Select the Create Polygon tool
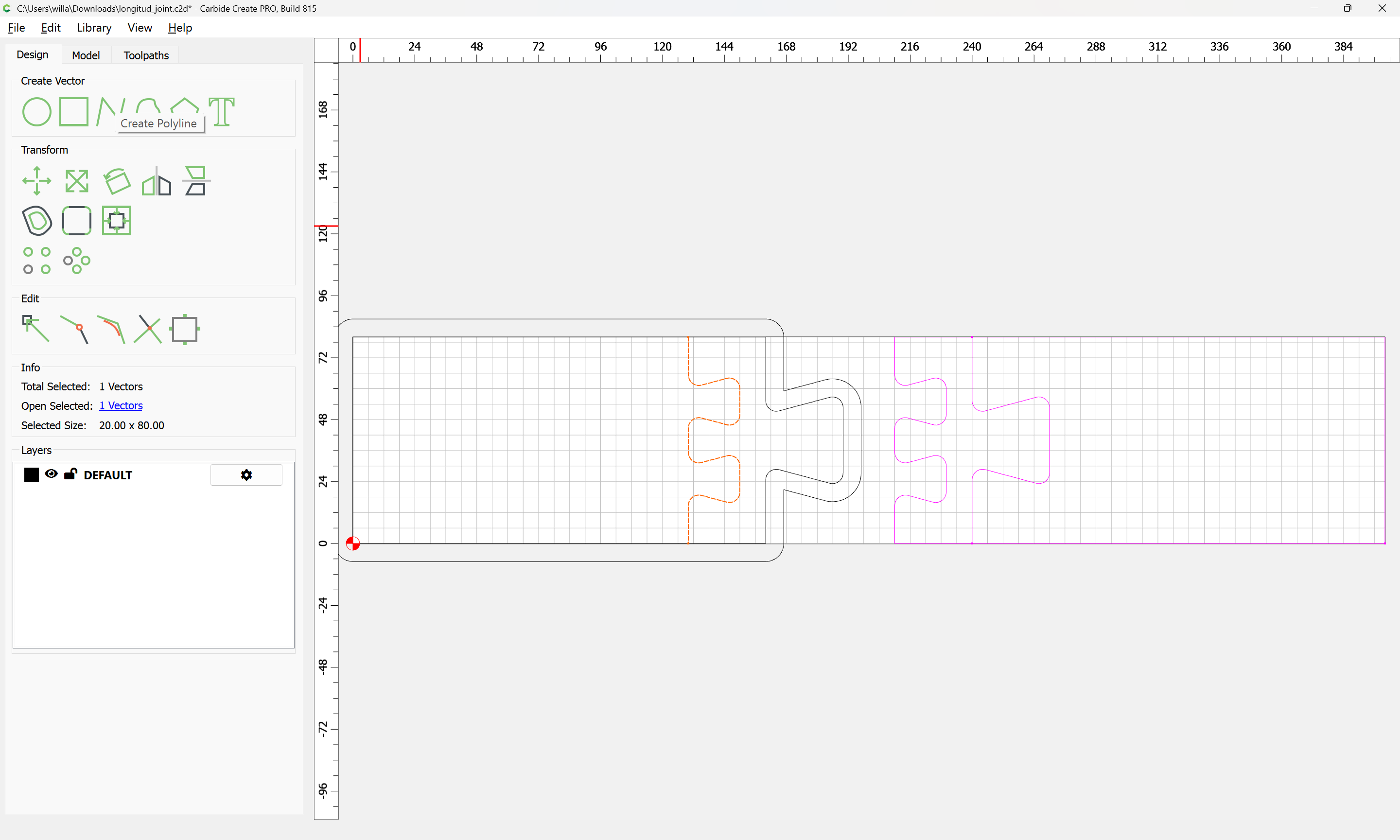The width and height of the screenshot is (1400, 840). (x=185, y=105)
